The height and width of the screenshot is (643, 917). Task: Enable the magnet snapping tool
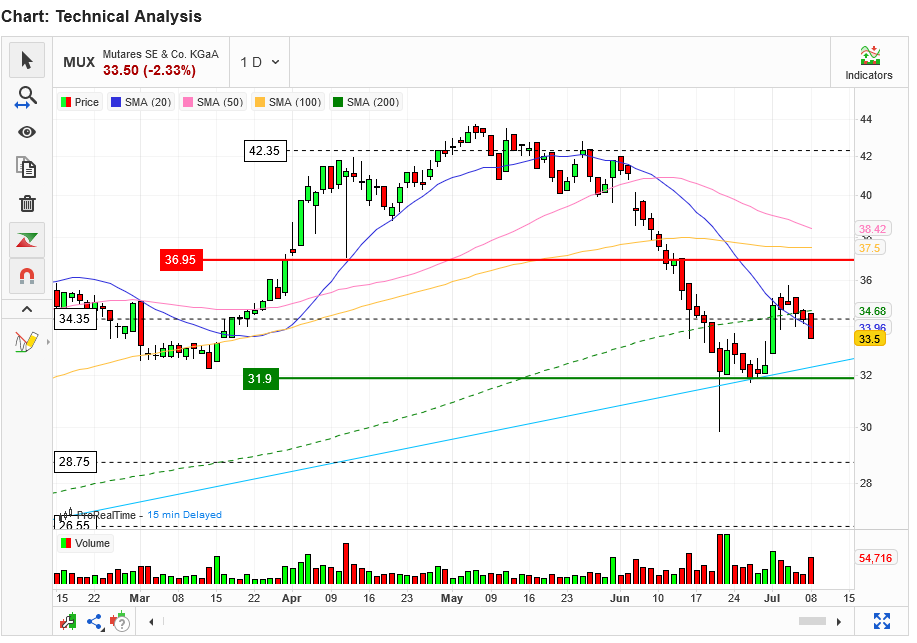click(x=27, y=276)
